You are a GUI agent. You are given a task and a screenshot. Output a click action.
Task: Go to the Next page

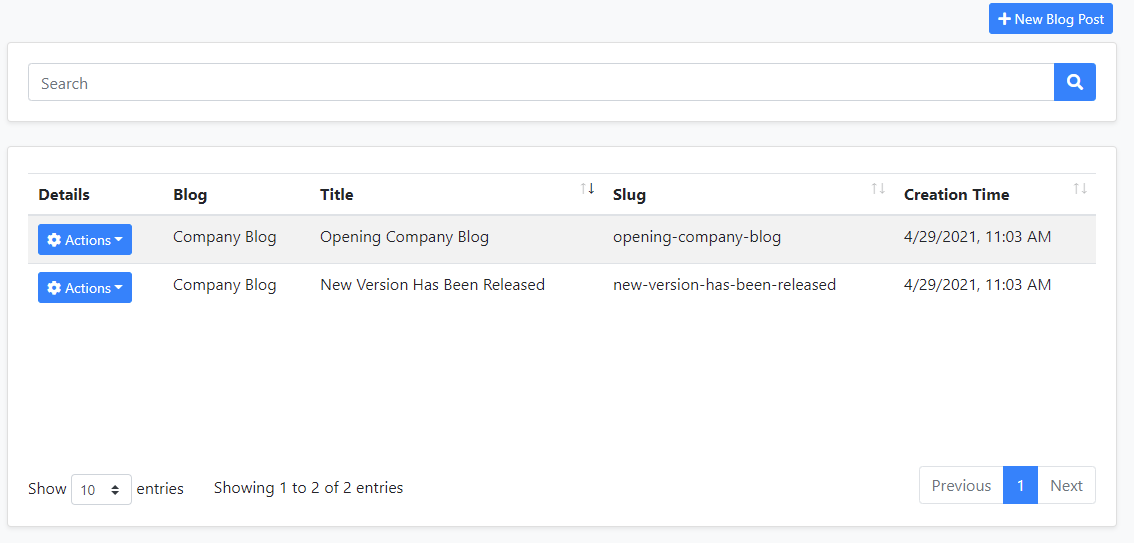(1066, 486)
